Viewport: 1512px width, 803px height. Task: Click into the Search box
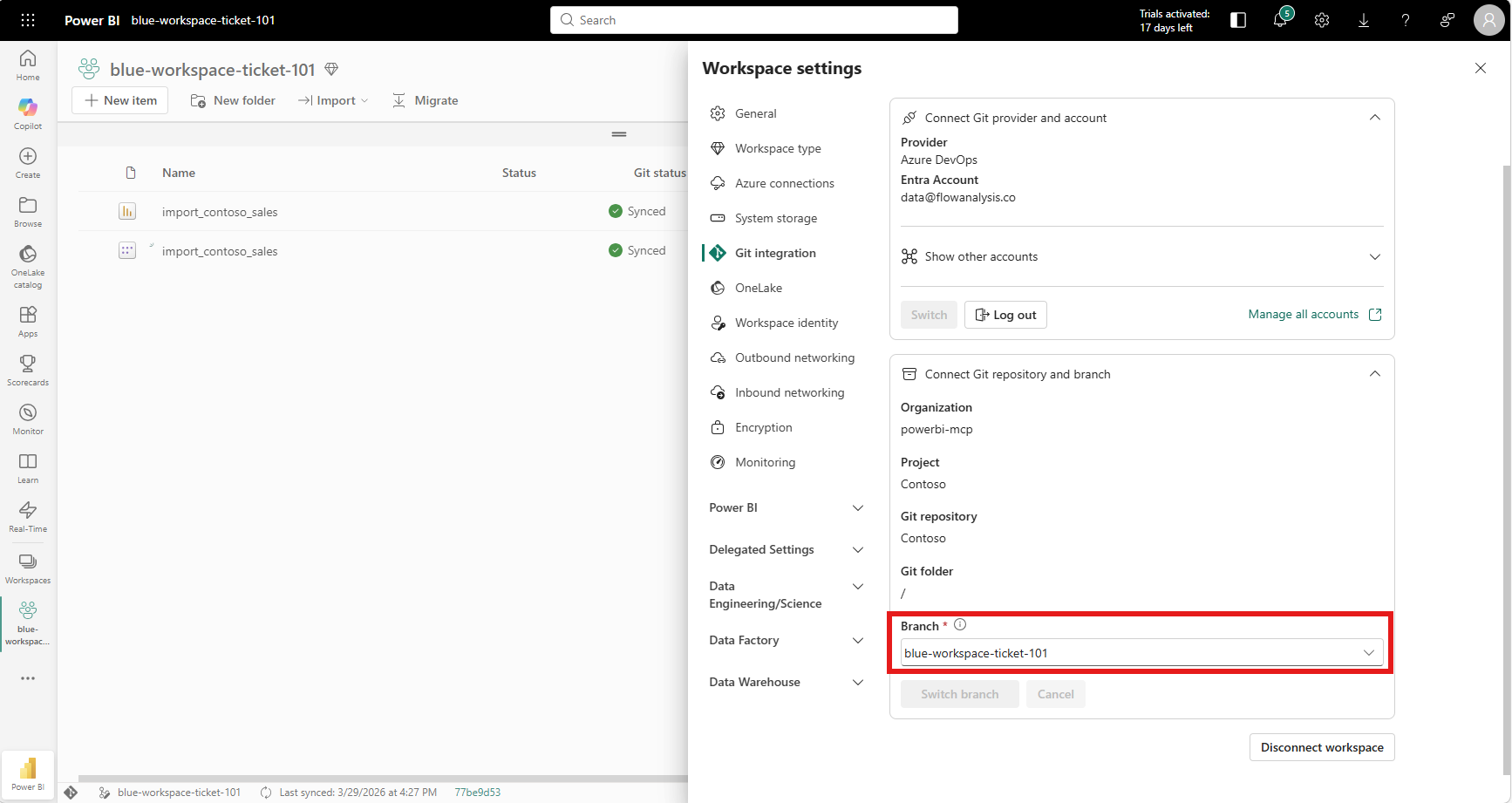click(754, 20)
